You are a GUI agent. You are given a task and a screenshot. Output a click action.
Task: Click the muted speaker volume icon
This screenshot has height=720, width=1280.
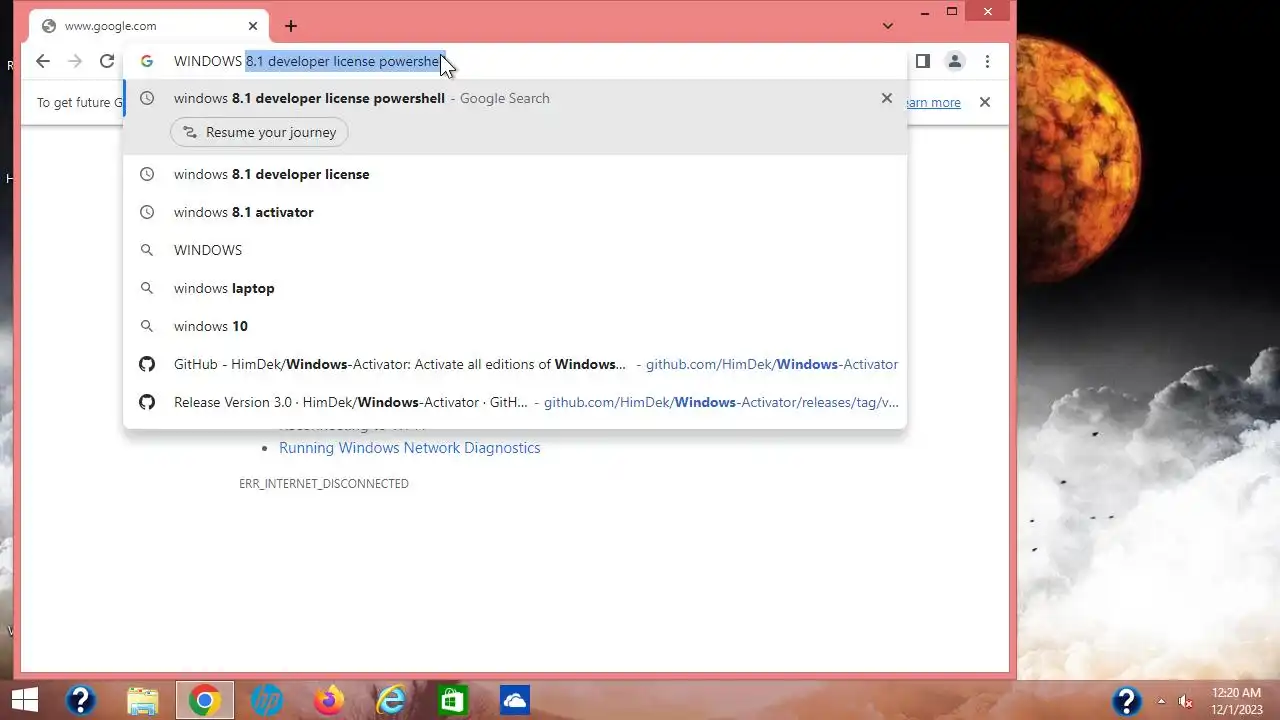coord(1186,701)
